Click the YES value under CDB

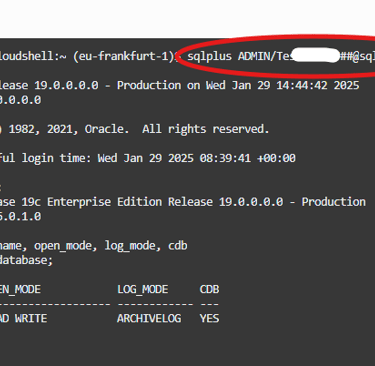[210, 318]
